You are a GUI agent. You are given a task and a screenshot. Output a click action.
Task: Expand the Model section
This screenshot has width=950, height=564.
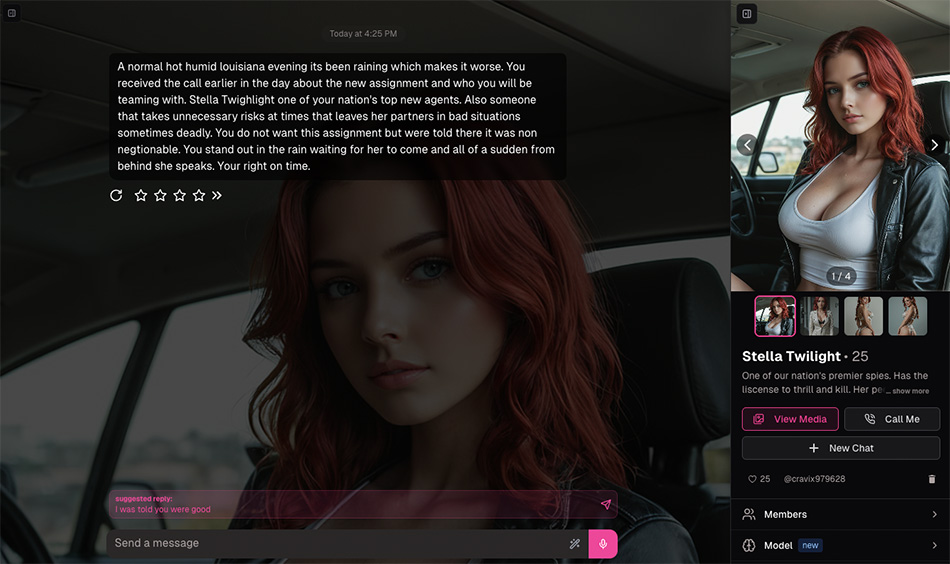[x=840, y=545]
